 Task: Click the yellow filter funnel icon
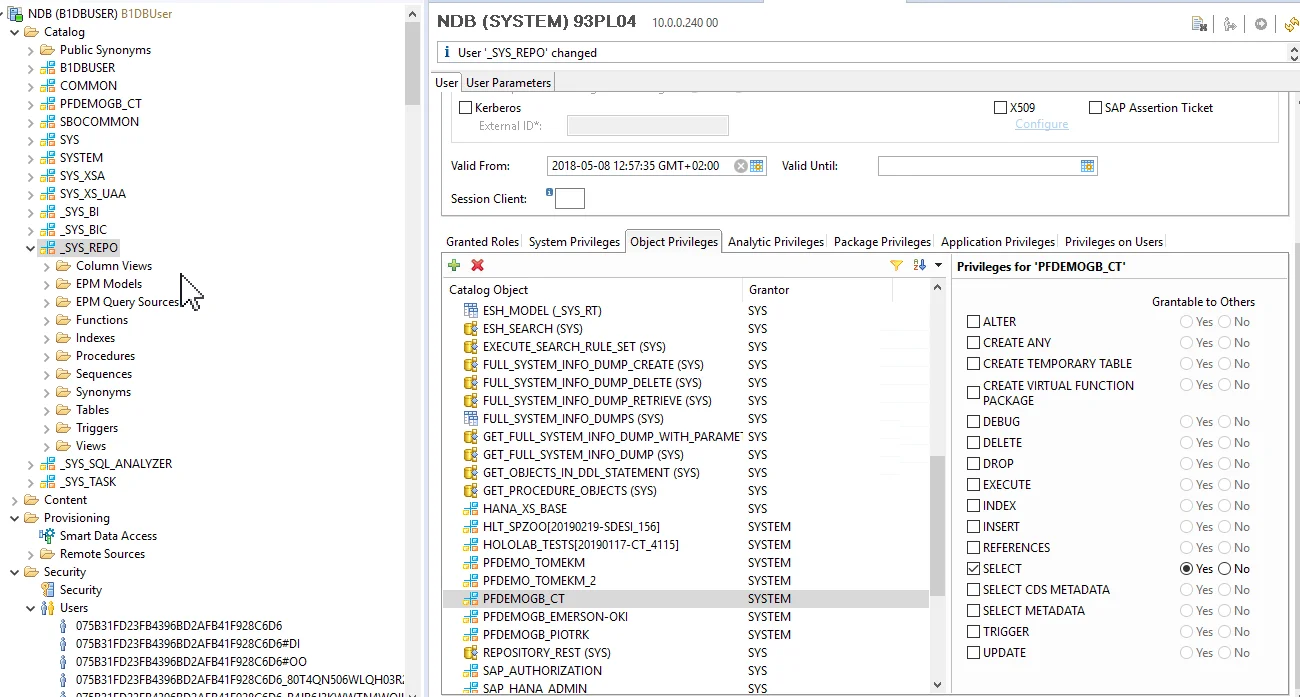coord(896,265)
